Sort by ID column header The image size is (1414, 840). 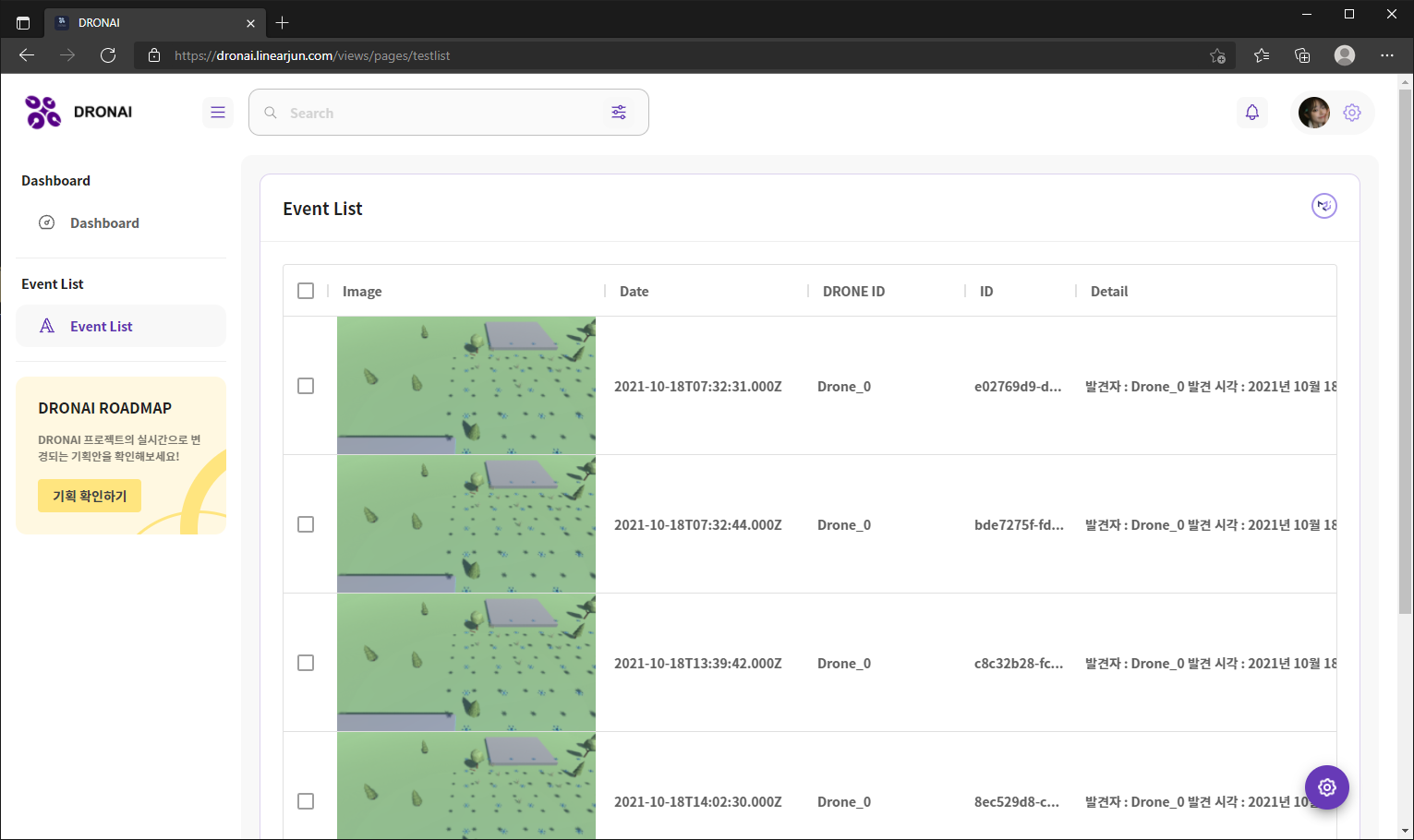pyautogui.click(x=986, y=291)
